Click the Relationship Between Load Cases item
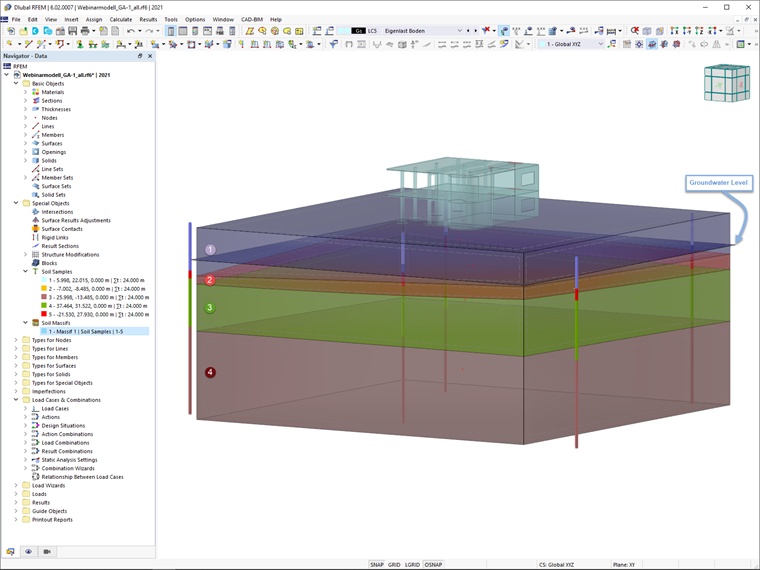This screenshot has width=760, height=570. pyautogui.click(x=82, y=477)
